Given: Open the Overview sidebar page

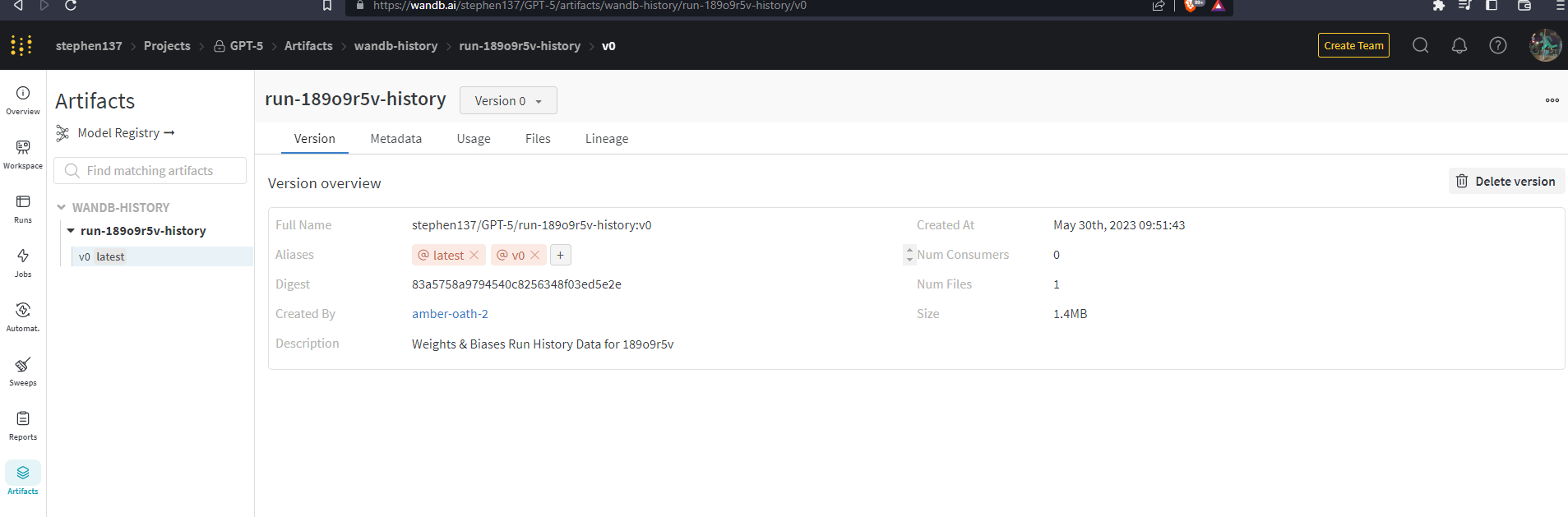Looking at the screenshot, I should 23,100.
